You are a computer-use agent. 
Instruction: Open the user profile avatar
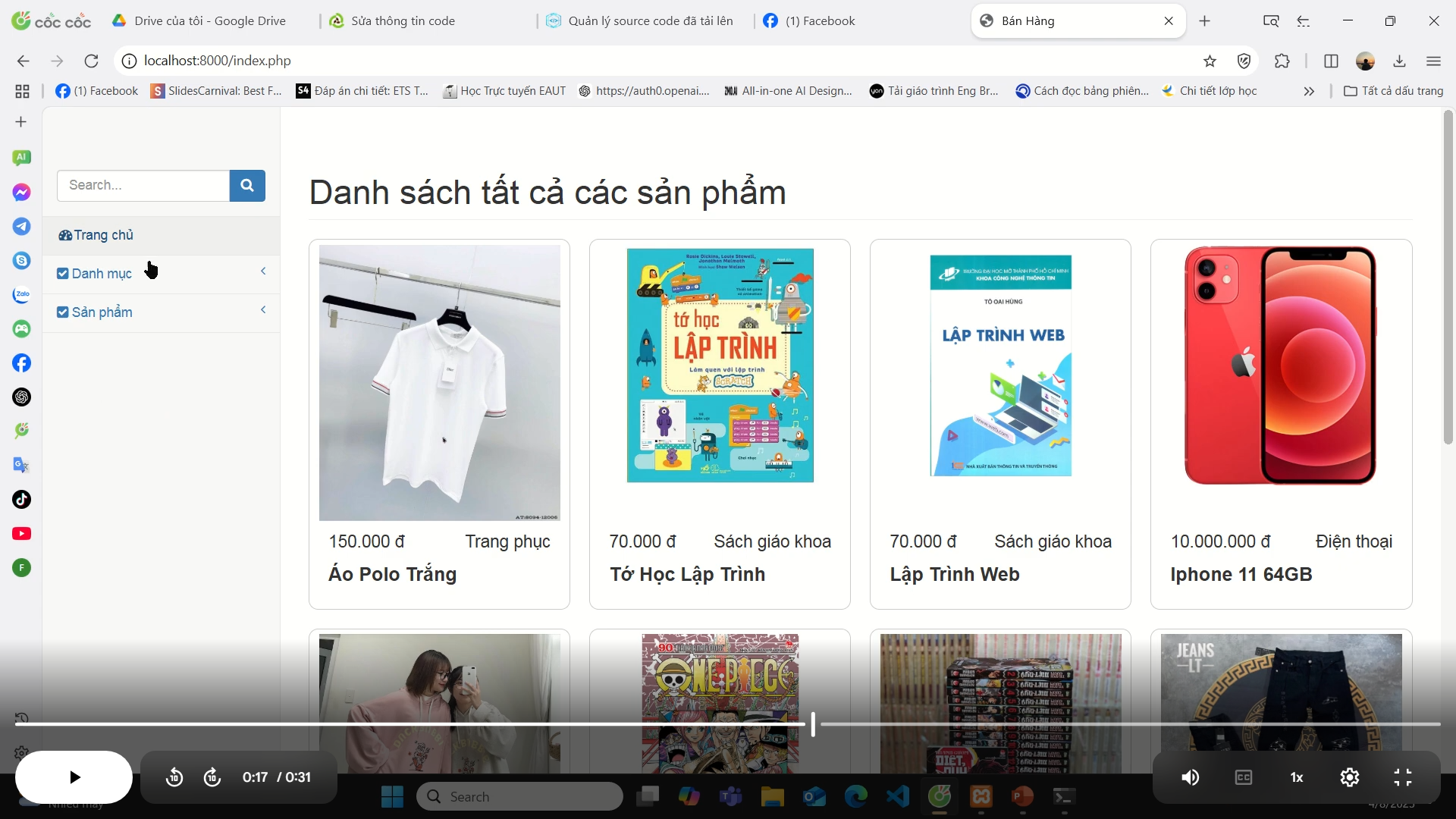click(1366, 61)
